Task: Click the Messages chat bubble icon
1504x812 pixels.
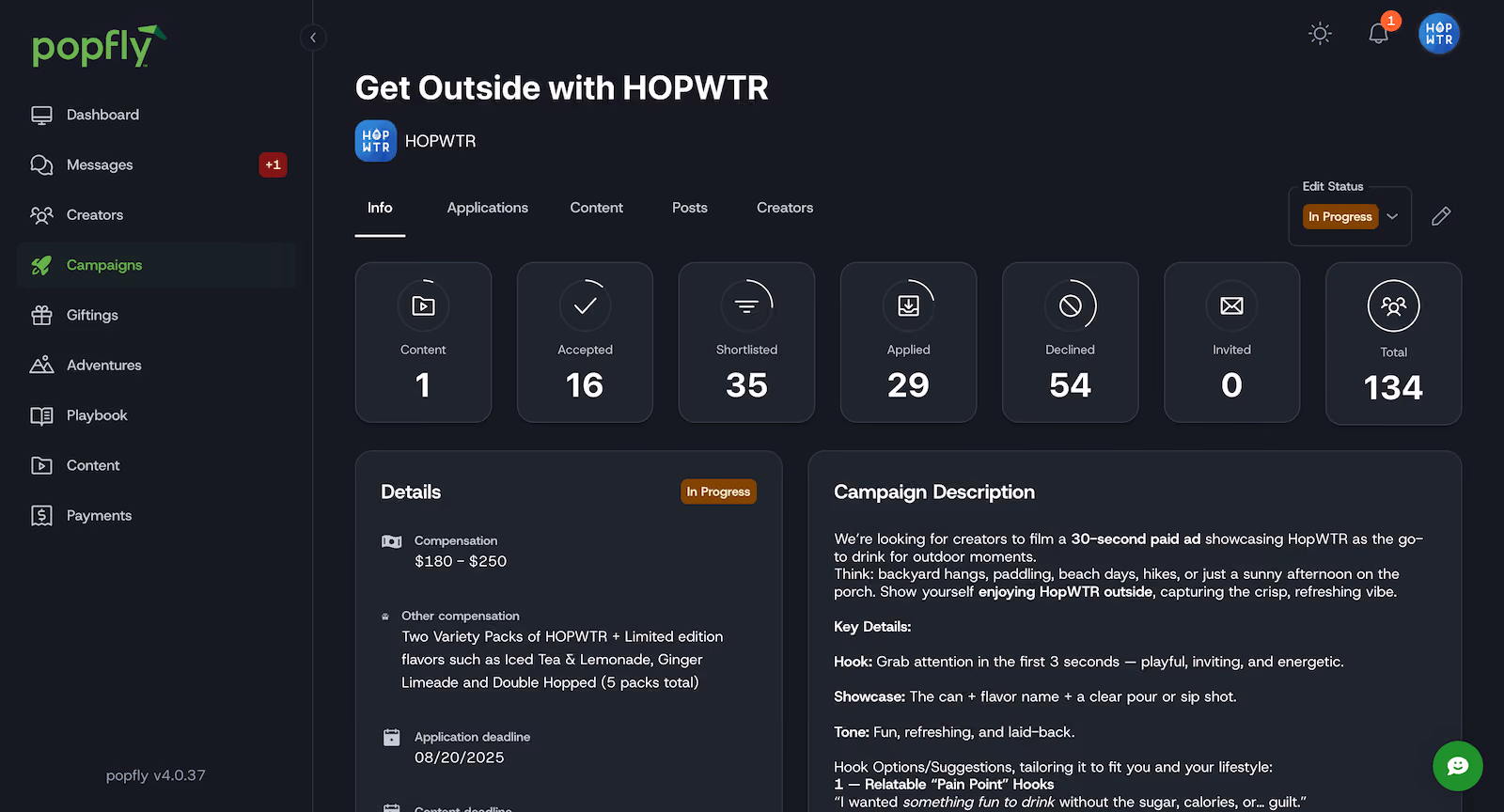Action: tap(41, 164)
